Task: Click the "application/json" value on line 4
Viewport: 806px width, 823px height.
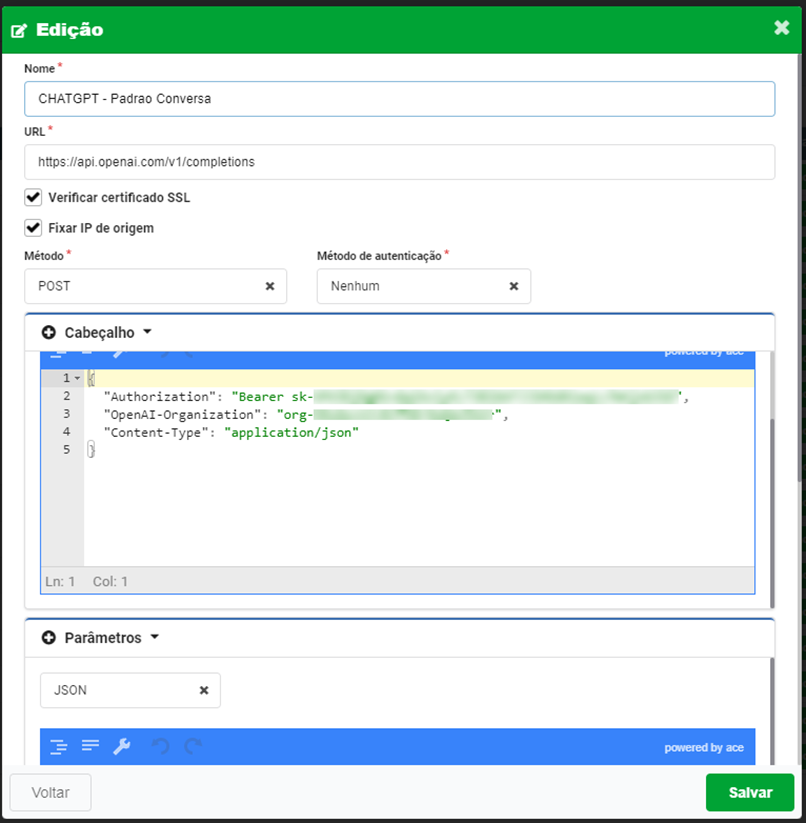Action: tap(291, 432)
